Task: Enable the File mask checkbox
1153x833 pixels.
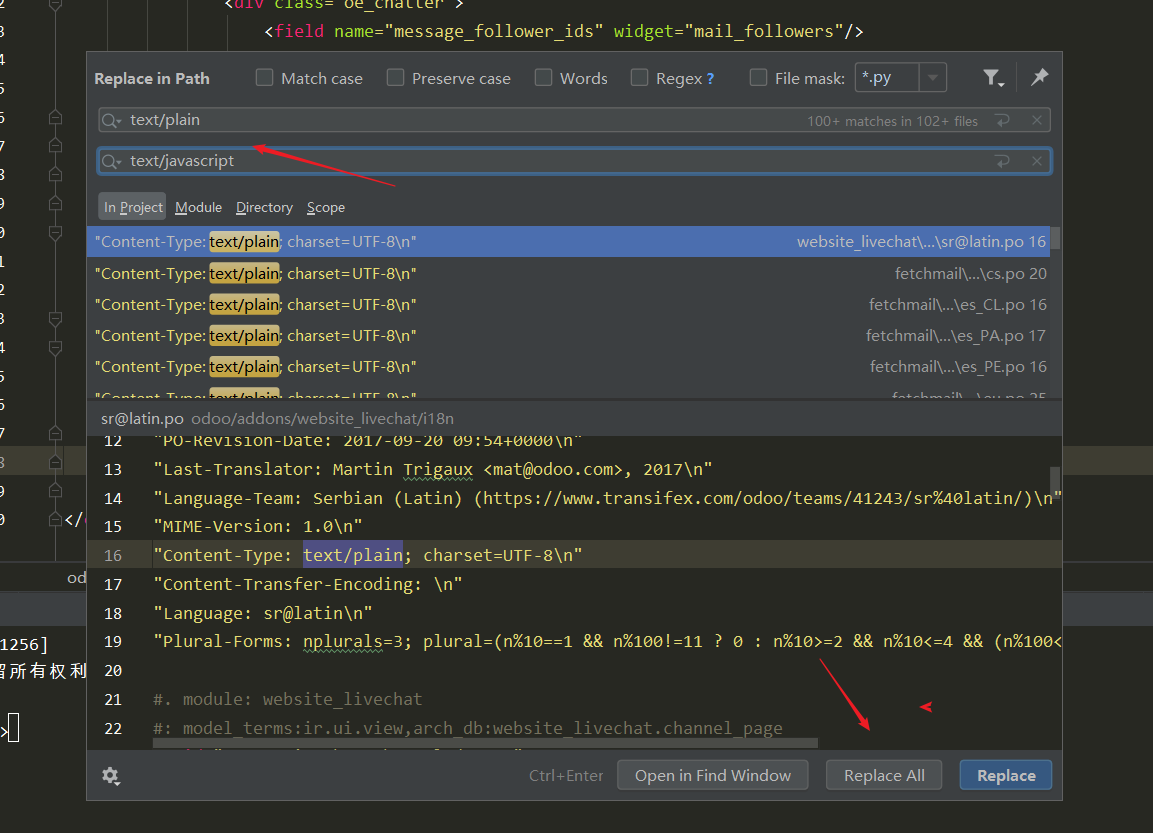Action: pos(758,78)
